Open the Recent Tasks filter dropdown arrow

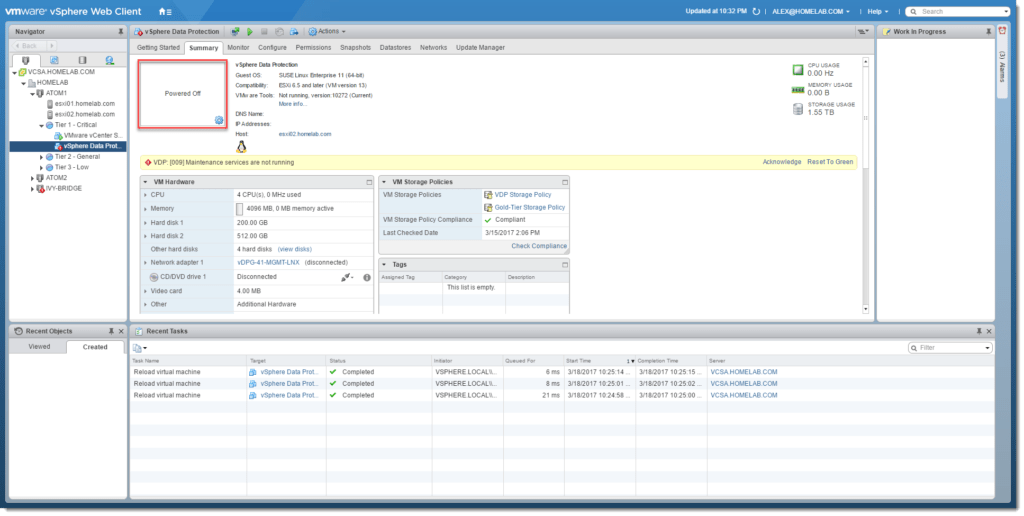tap(987, 348)
